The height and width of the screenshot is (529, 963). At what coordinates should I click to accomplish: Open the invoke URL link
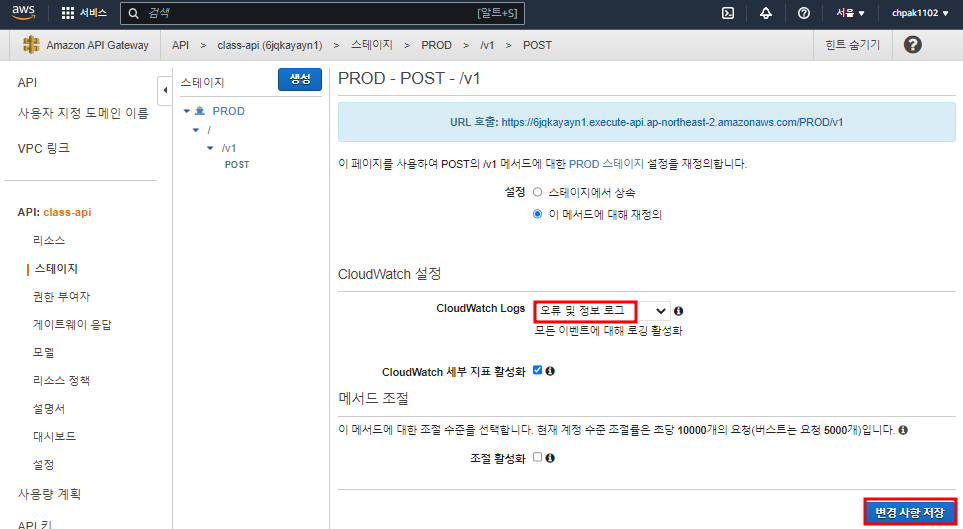(672, 122)
